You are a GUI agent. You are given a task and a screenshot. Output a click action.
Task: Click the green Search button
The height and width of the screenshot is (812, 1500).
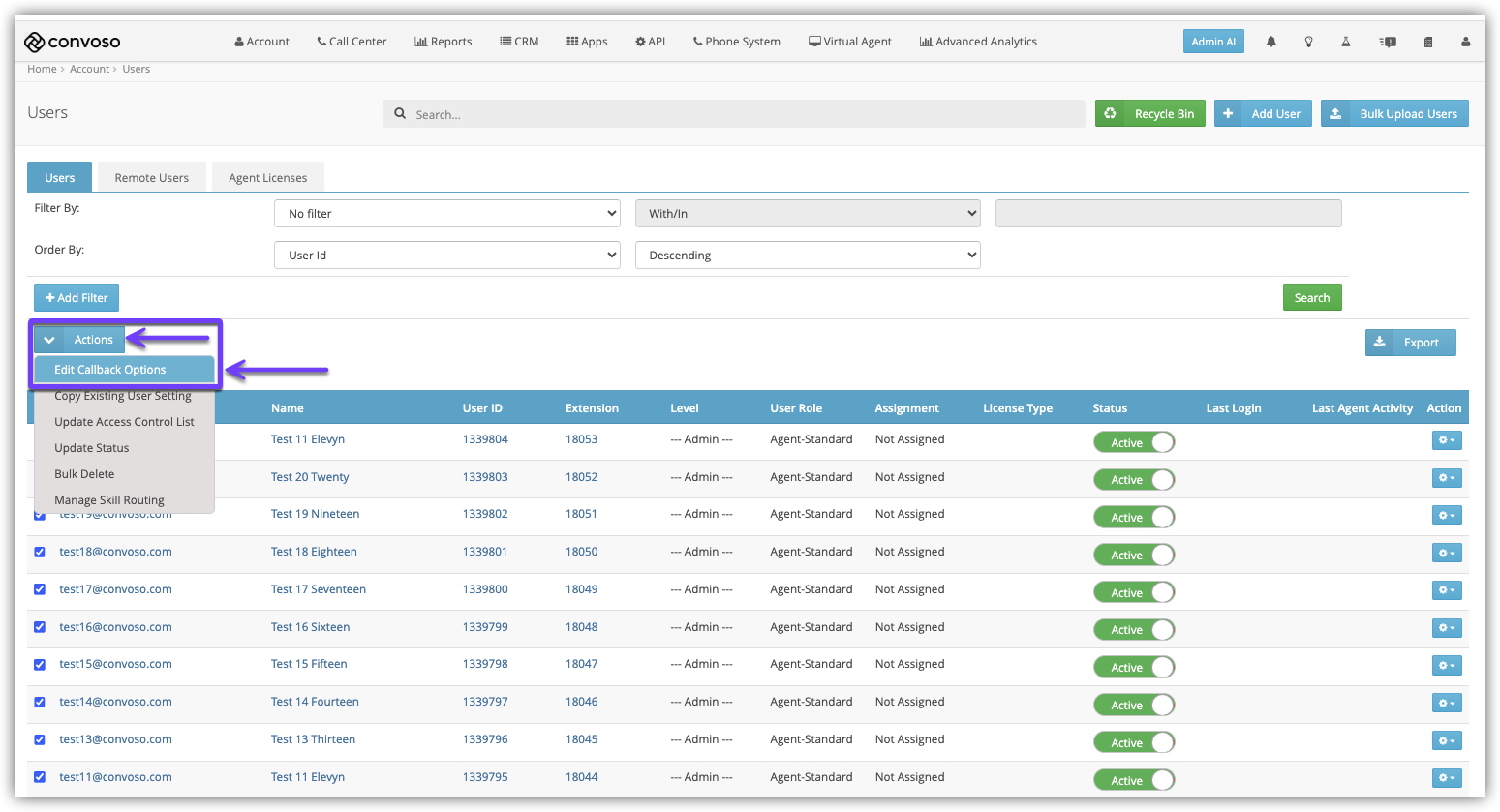[x=1312, y=298]
